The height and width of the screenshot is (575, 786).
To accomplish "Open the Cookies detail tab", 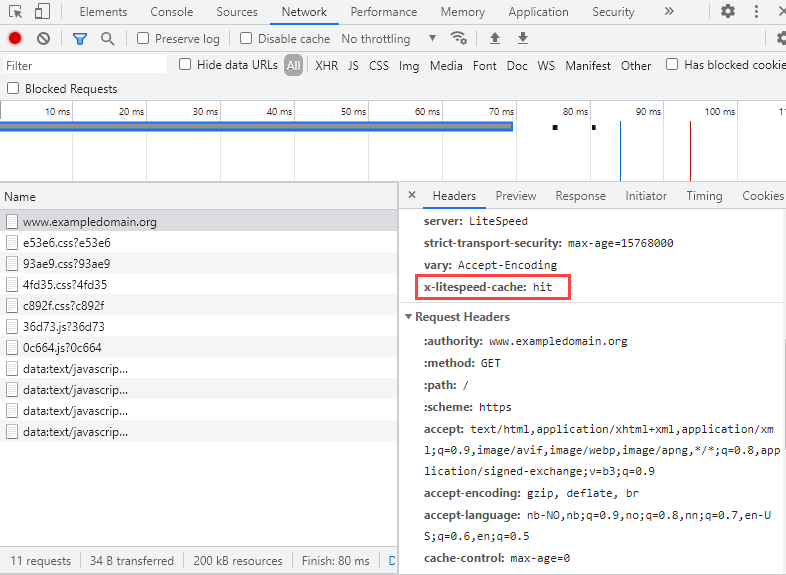I will click(762, 196).
